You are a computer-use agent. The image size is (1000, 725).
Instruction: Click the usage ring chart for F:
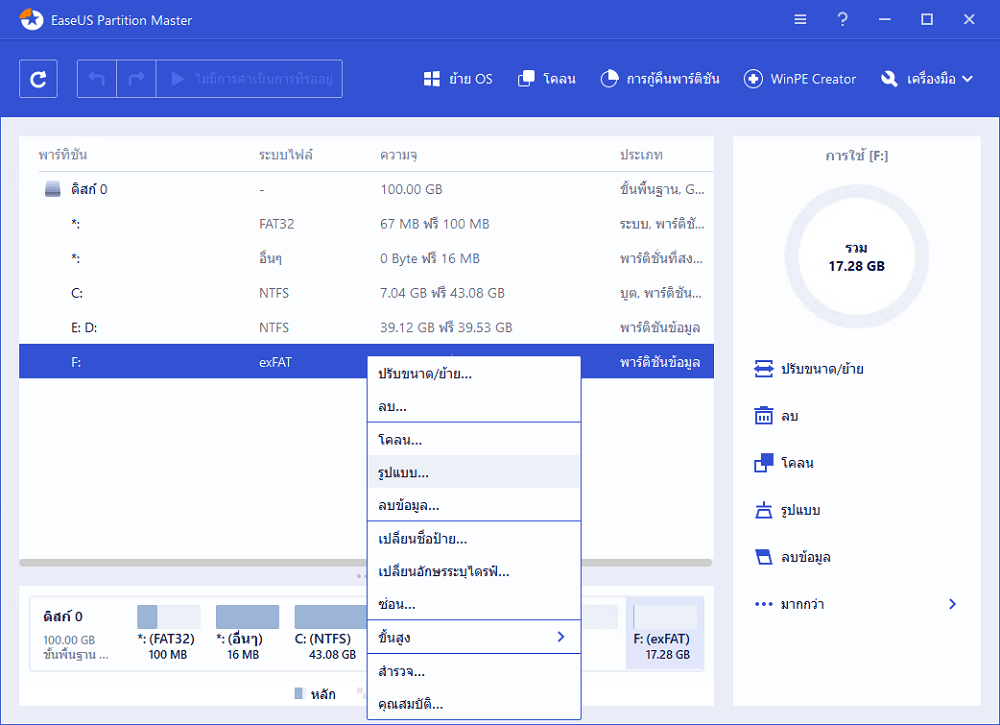tap(857, 257)
